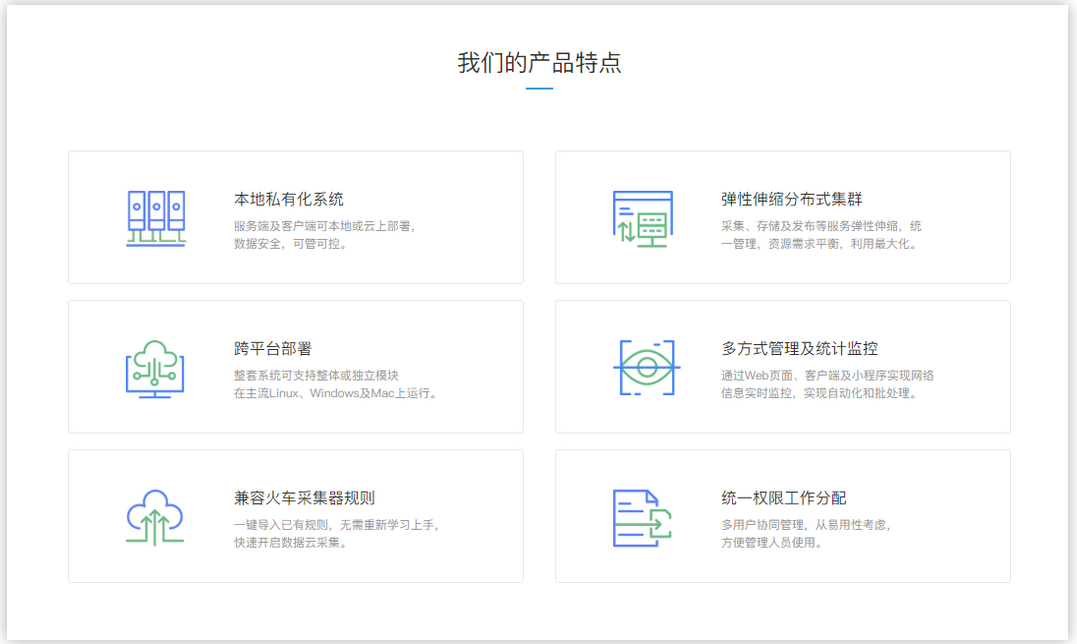Open the 本地私有化系统 feature card
Viewport: 1077px width, 644px height.
pyautogui.click(x=295, y=217)
